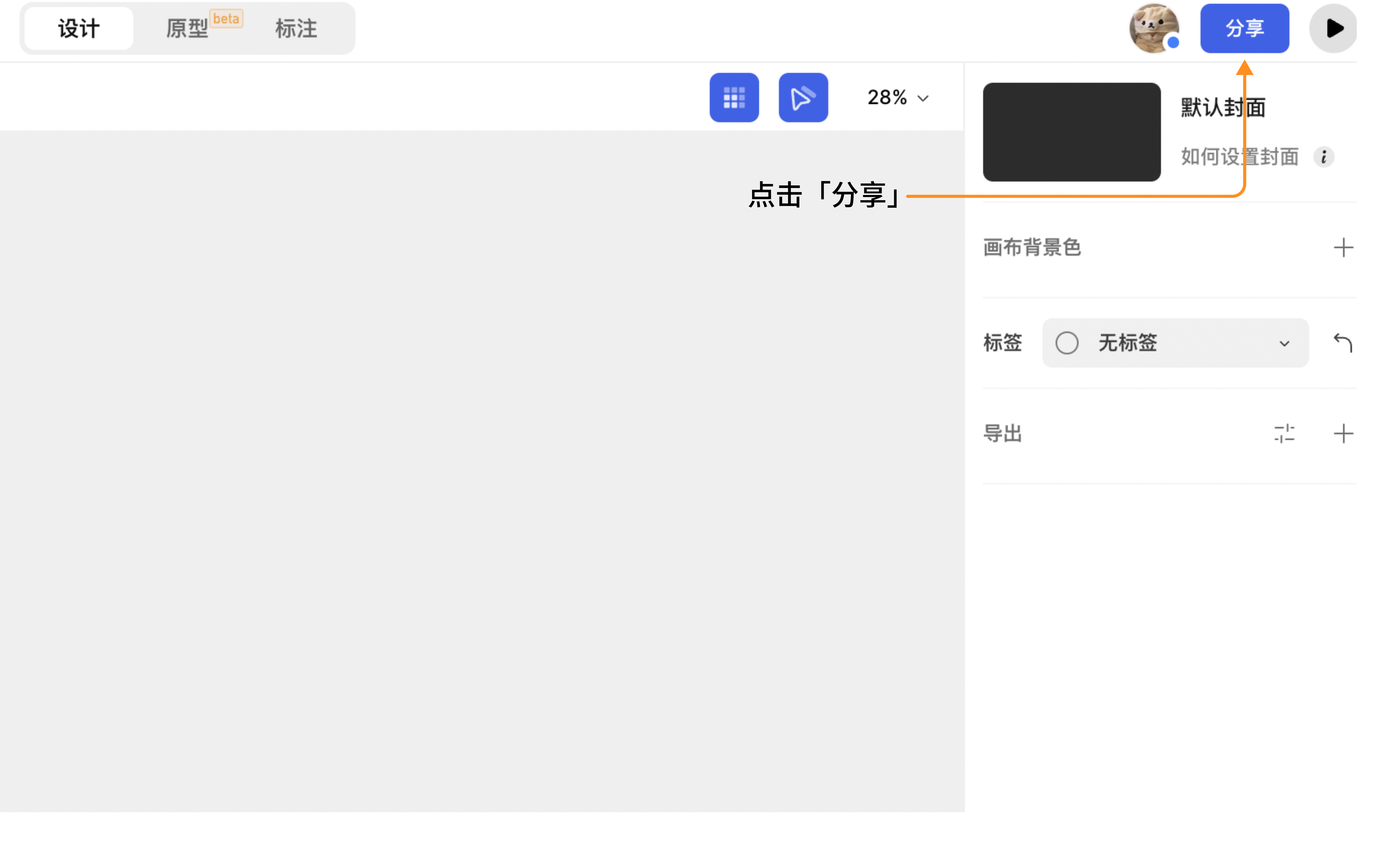Open the 如何设置封面 help link

1240,156
